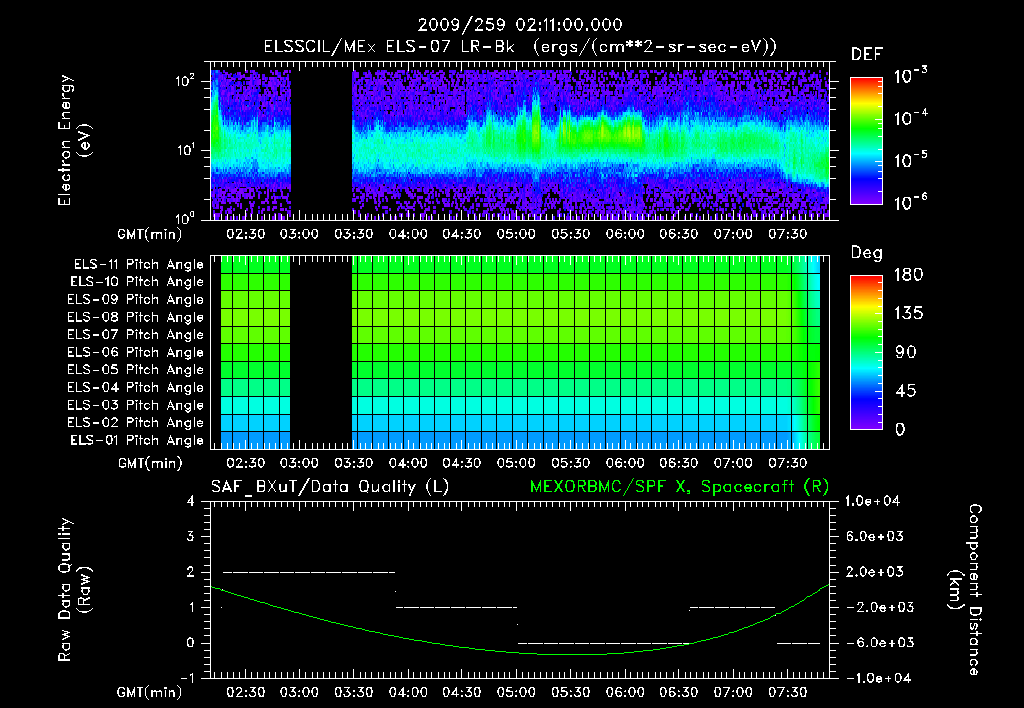The width and height of the screenshot is (1024, 708).
Task: Click the Component Distance (km) axis label
Action: pyautogui.click(x=965, y=590)
